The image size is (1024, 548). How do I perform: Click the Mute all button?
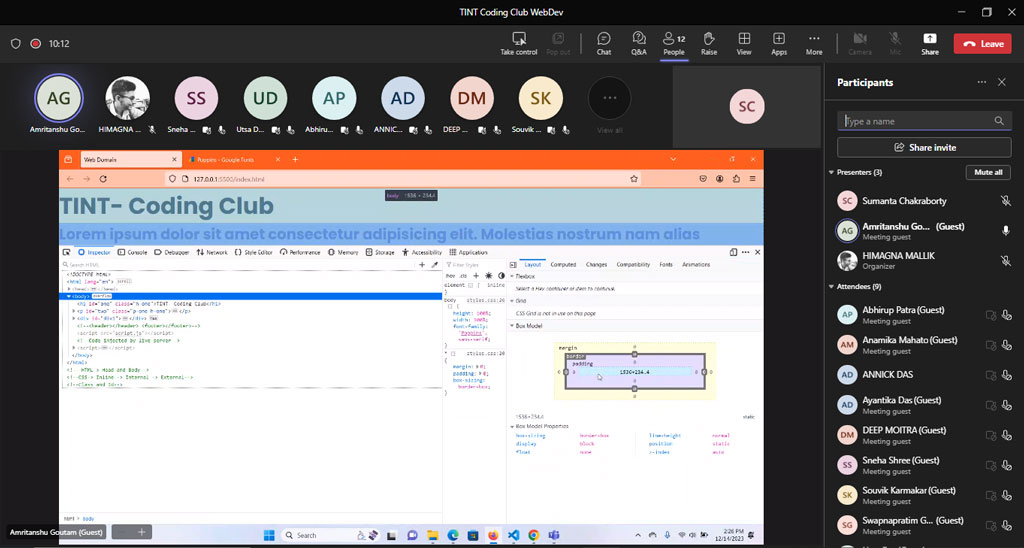pyautogui.click(x=988, y=172)
